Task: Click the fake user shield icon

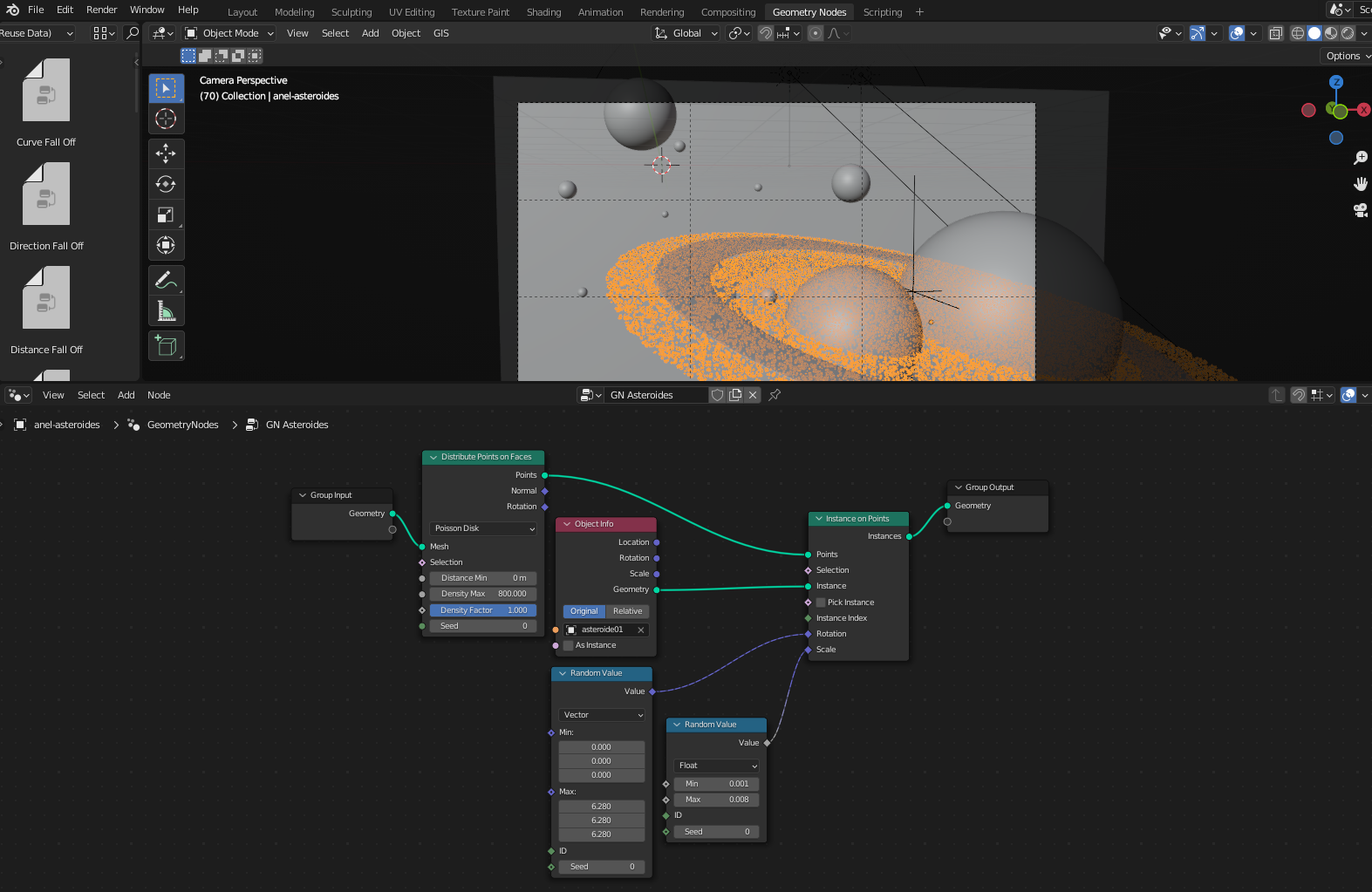Action: (x=717, y=395)
